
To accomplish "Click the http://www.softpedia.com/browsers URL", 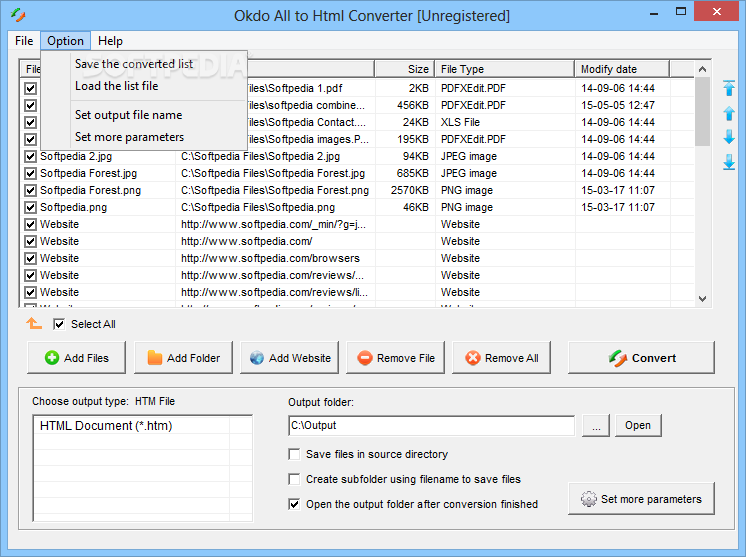I will tap(270, 258).
